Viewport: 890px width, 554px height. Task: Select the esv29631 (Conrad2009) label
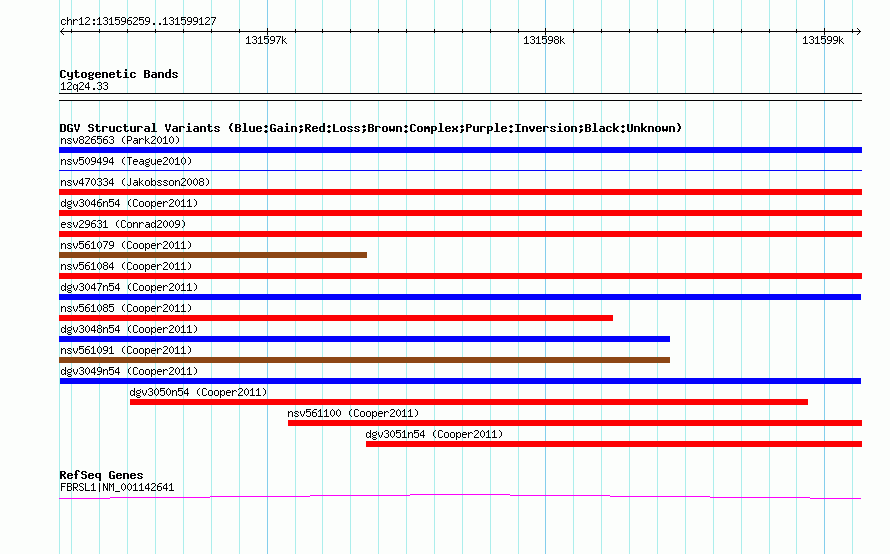tap(123, 224)
